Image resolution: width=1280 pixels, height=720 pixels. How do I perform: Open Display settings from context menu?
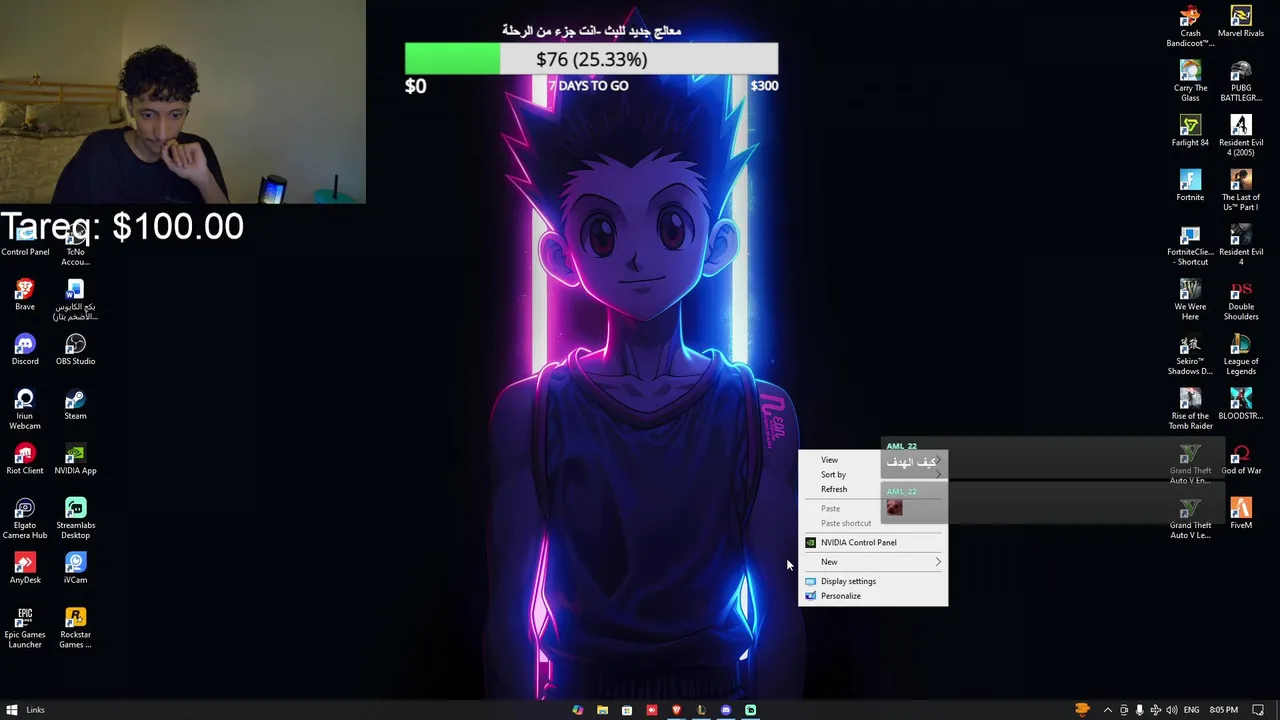[873, 581]
